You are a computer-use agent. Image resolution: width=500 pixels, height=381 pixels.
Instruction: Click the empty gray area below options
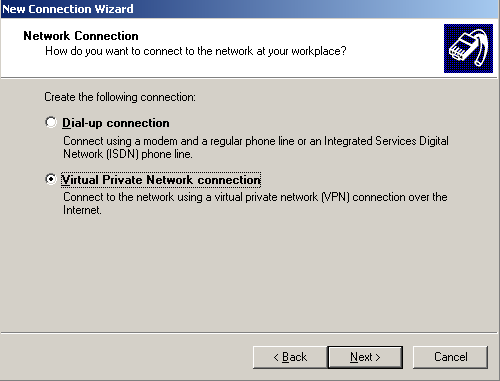pos(250,273)
